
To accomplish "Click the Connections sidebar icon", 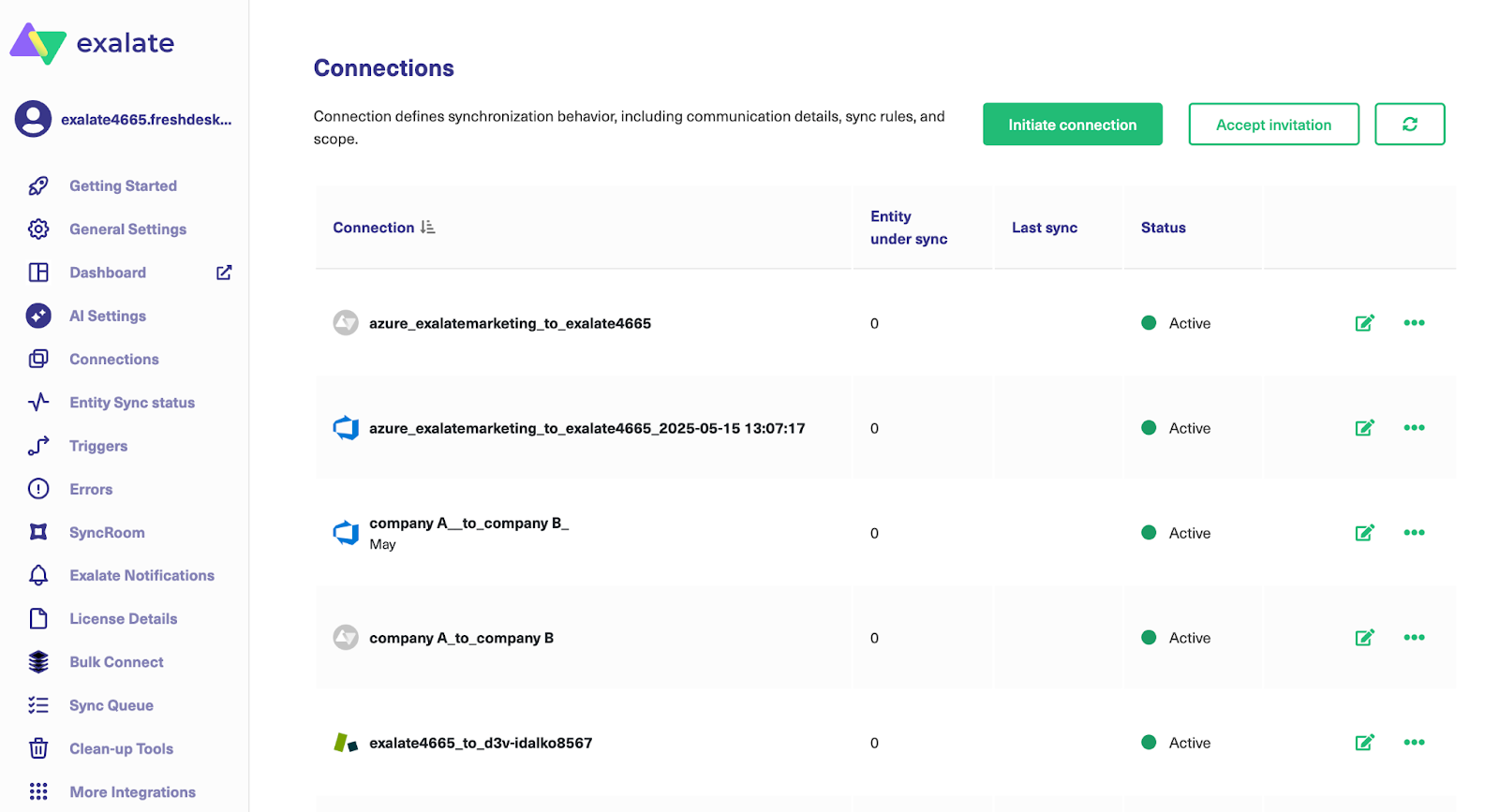I will point(38,359).
